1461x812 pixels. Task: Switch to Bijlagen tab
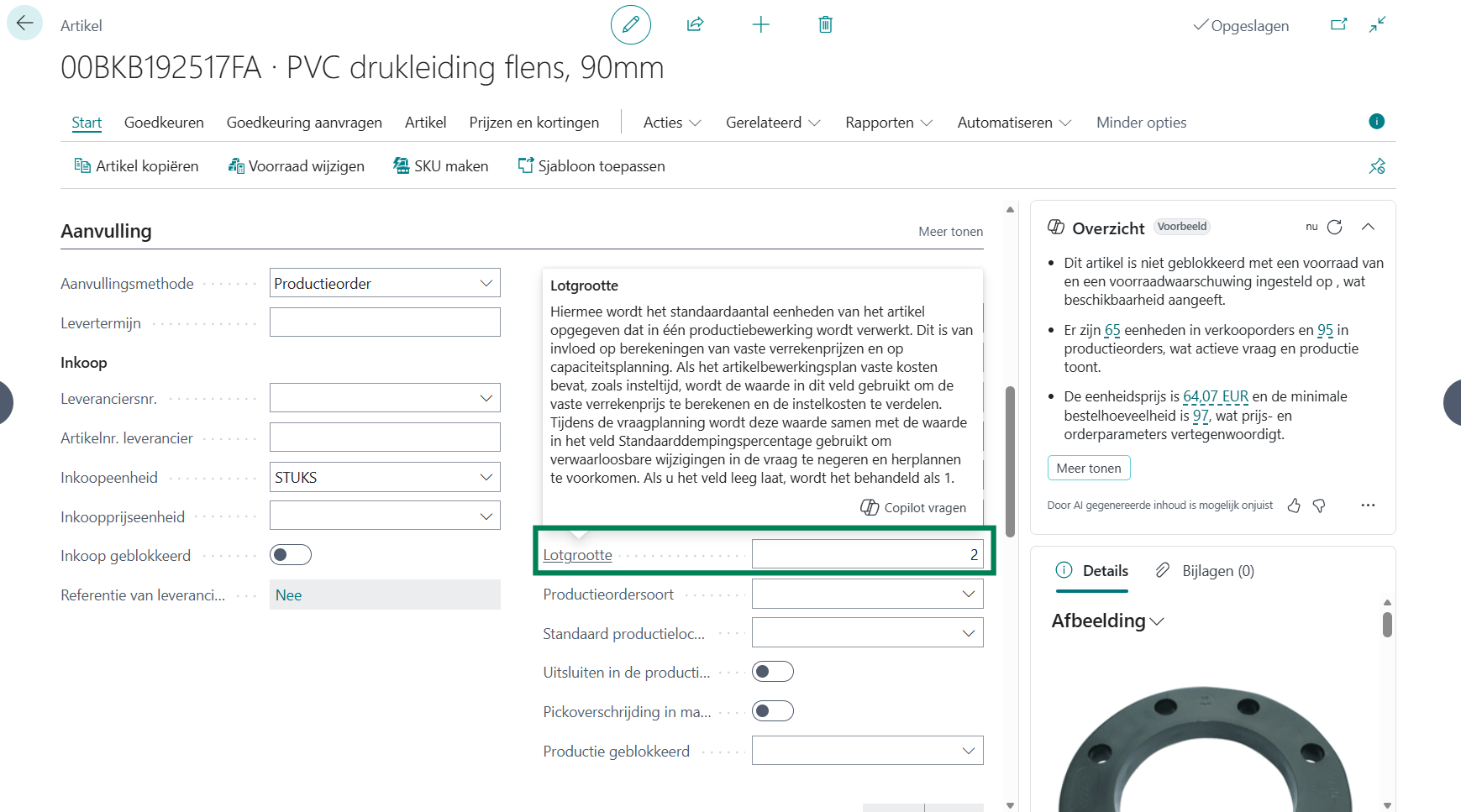pyautogui.click(x=1205, y=571)
